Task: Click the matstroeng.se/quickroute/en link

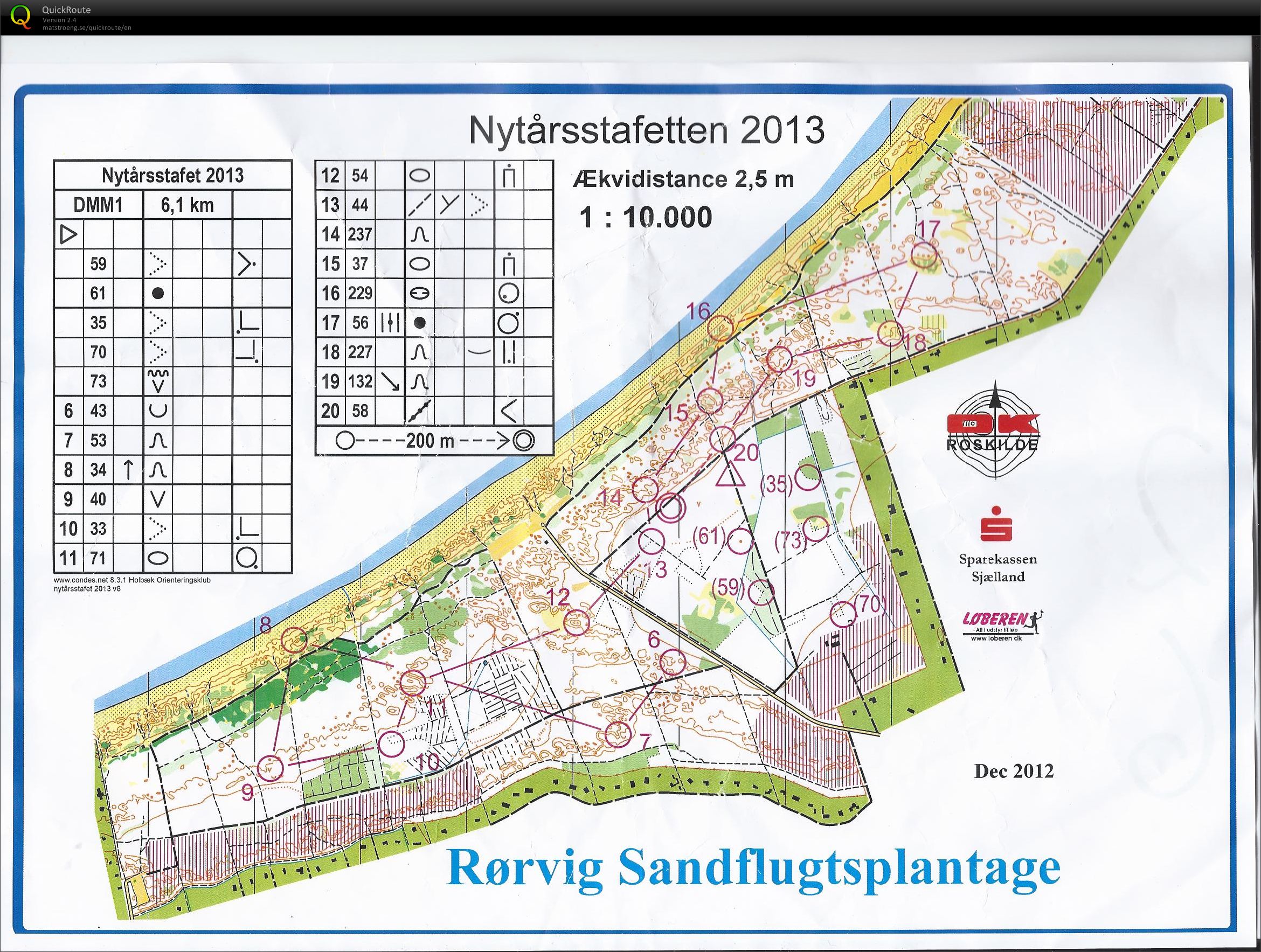Action: [87, 27]
